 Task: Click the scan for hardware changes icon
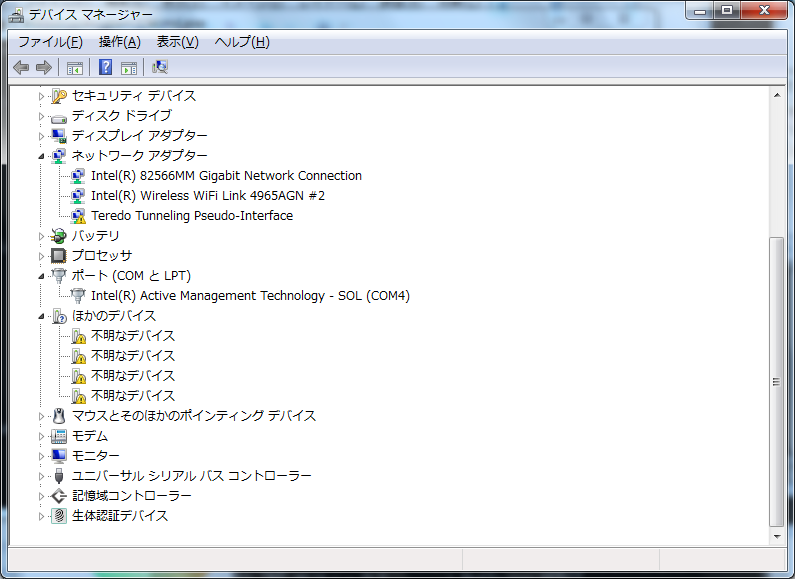[x=160, y=67]
